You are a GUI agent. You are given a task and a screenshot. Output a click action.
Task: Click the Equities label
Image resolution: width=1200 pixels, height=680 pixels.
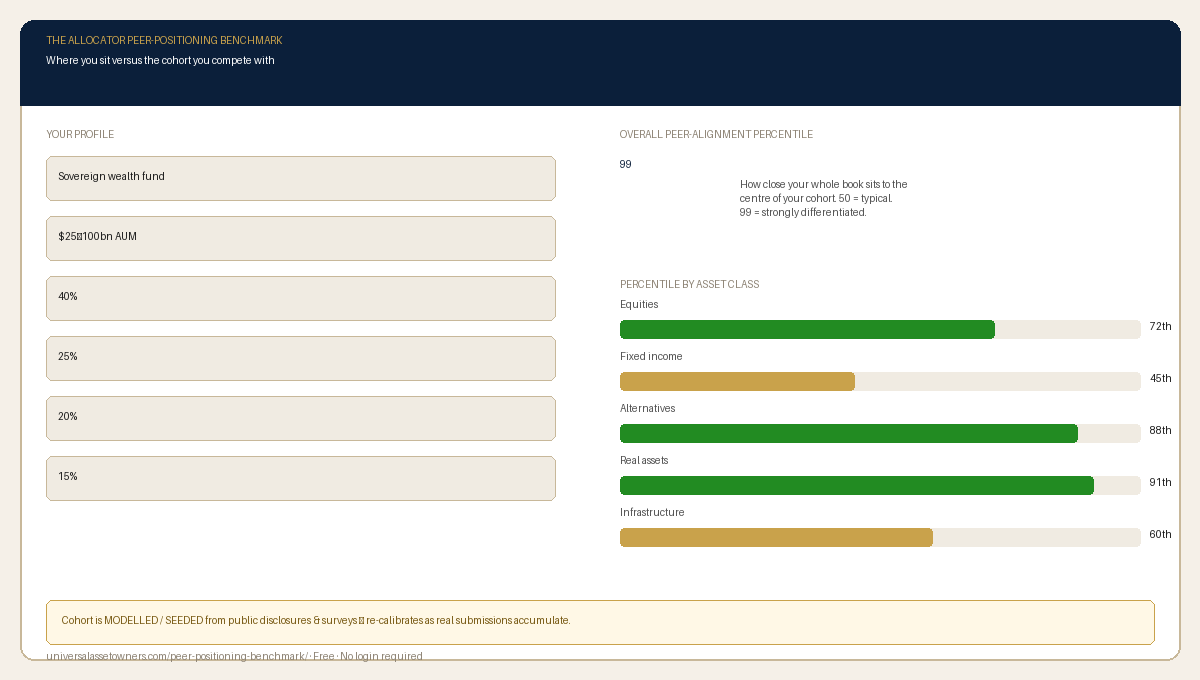coord(639,305)
